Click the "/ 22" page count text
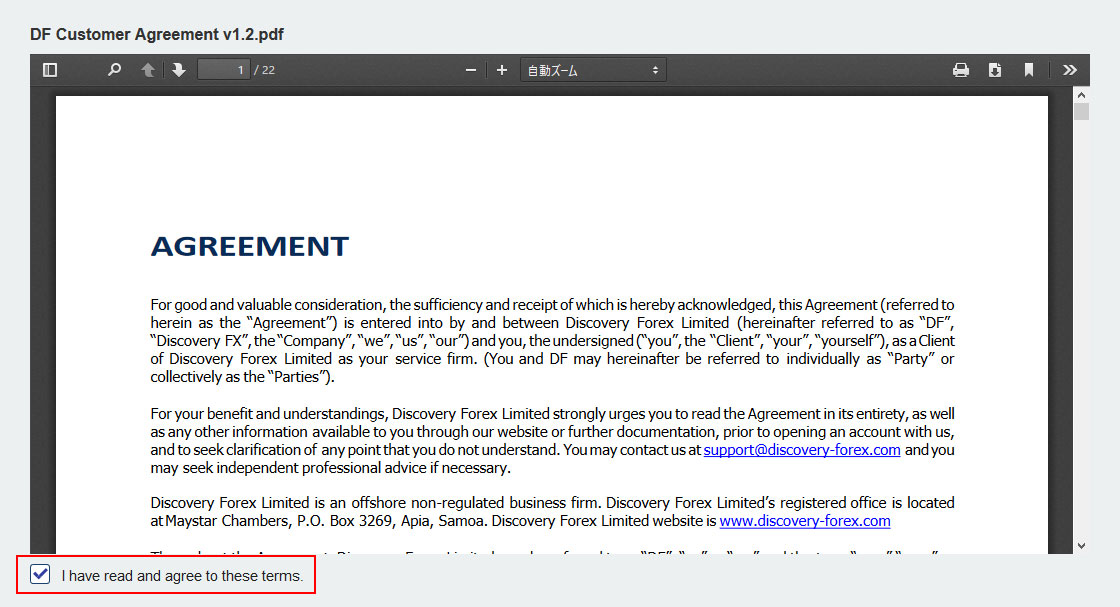The image size is (1120, 607). click(264, 70)
